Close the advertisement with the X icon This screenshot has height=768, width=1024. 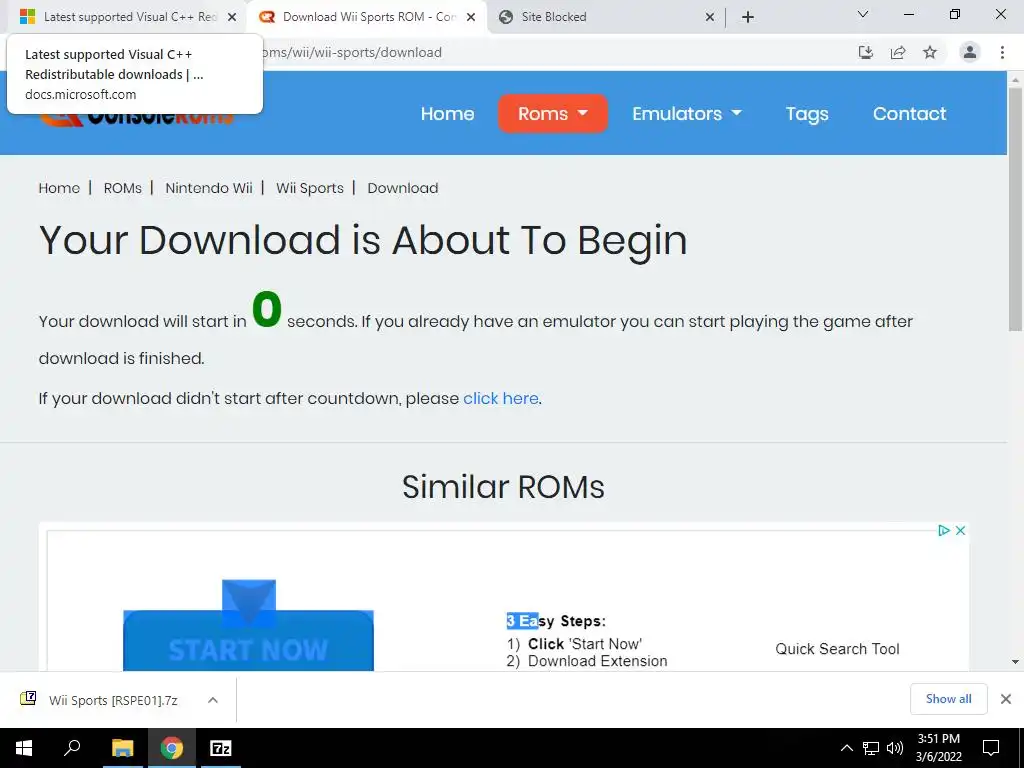(x=961, y=530)
